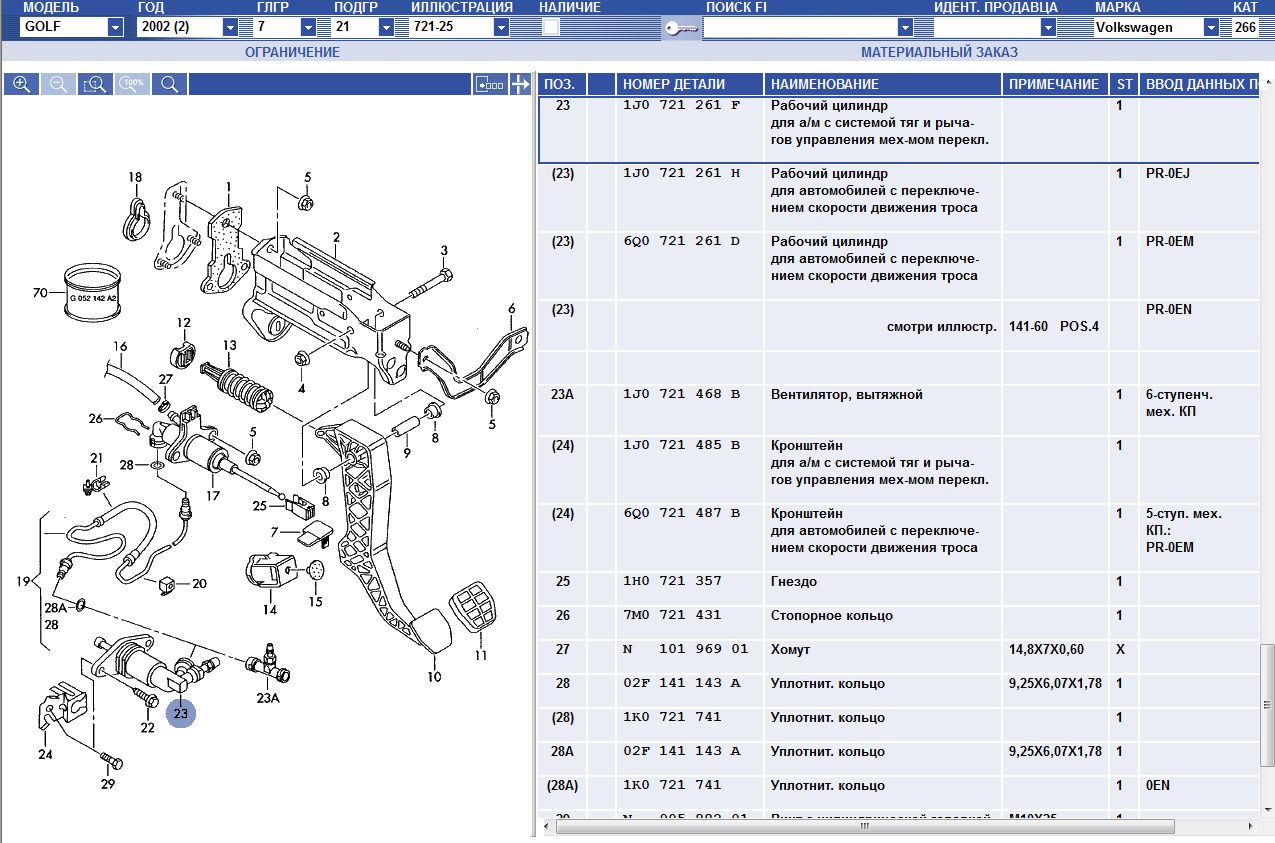Click highlighted callout 23 in the illustration

pos(180,713)
